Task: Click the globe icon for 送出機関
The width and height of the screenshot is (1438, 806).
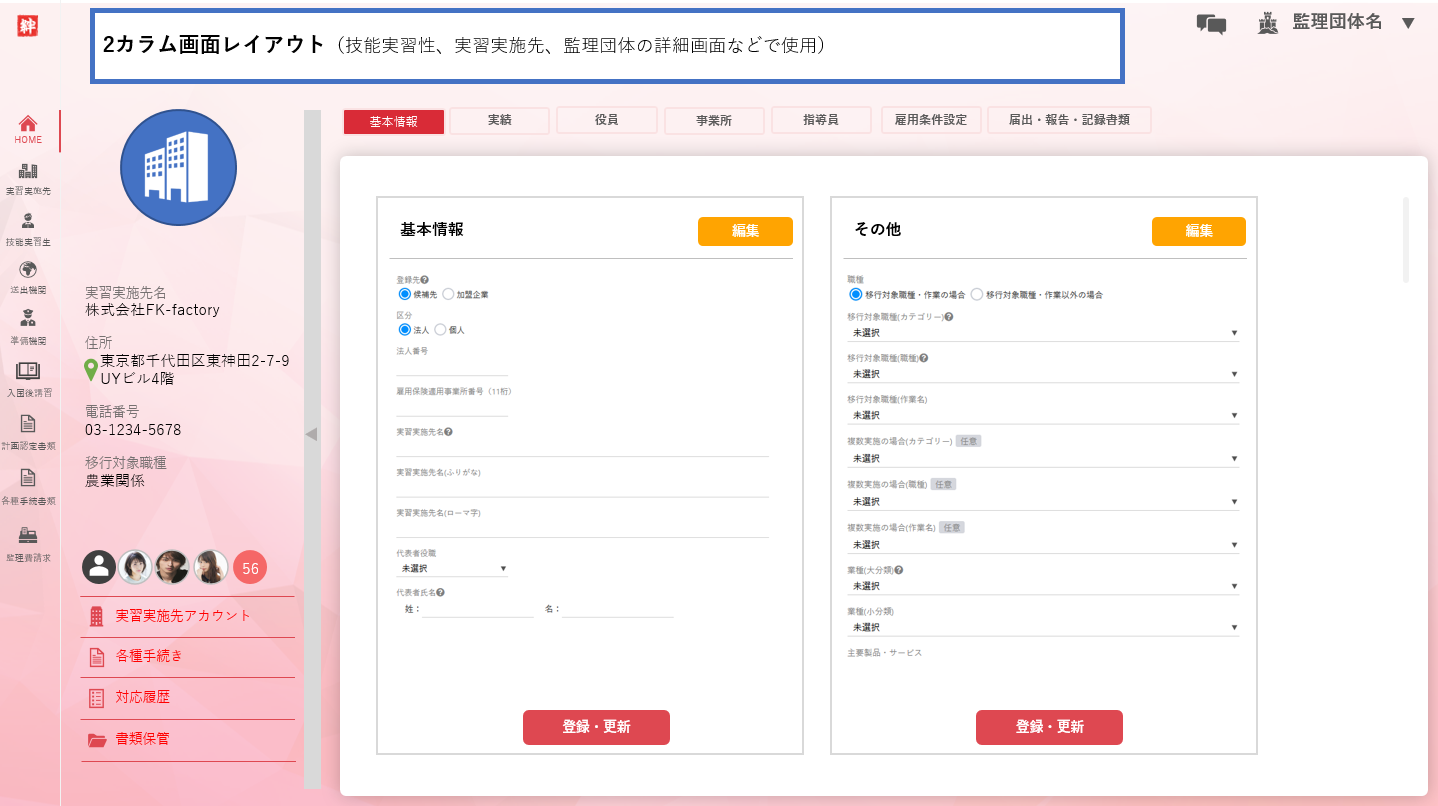Action: point(28,270)
